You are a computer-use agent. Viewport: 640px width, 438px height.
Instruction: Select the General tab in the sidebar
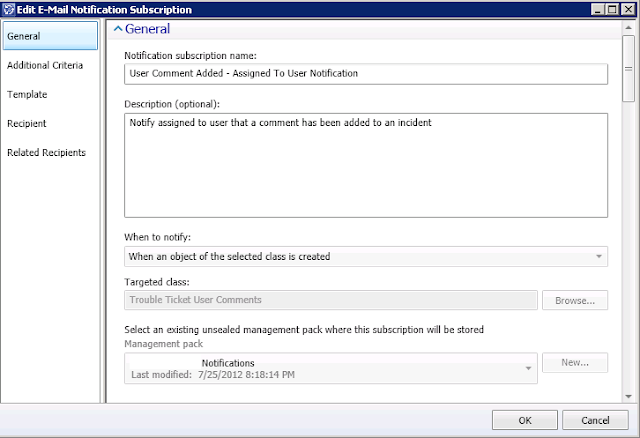pyautogui.click(x=50, y=36)
